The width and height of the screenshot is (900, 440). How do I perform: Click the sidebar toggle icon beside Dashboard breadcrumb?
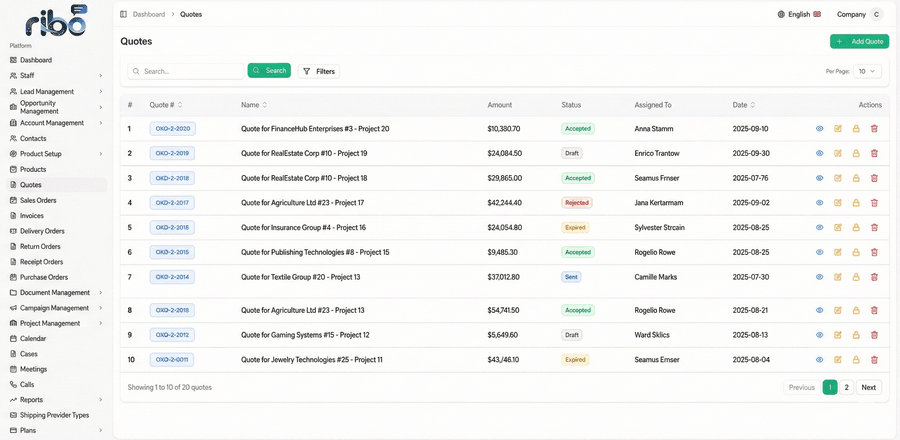[x=123, y=14]
